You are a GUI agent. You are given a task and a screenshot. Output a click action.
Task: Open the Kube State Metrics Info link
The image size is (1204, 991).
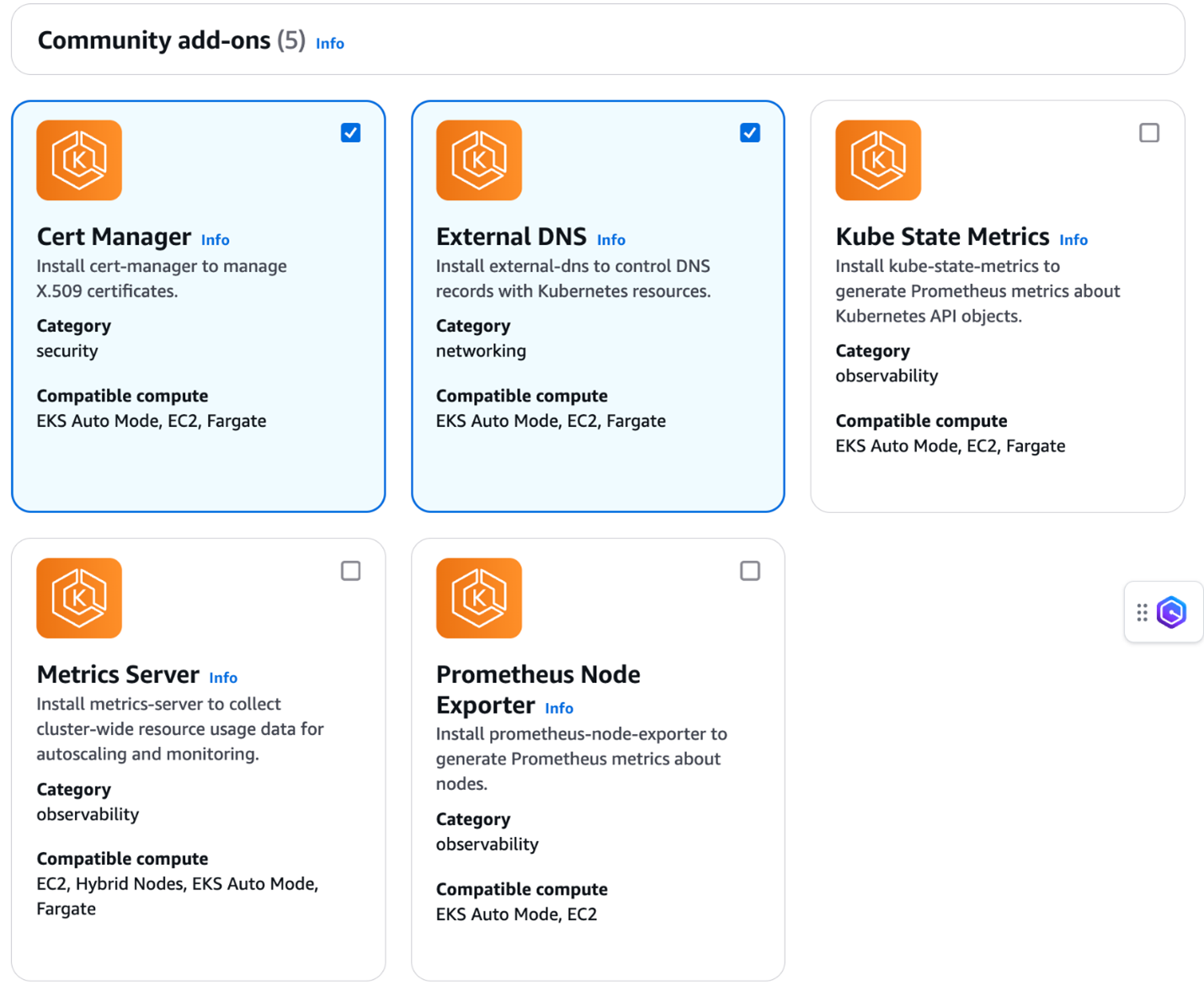click(1073, 240)
